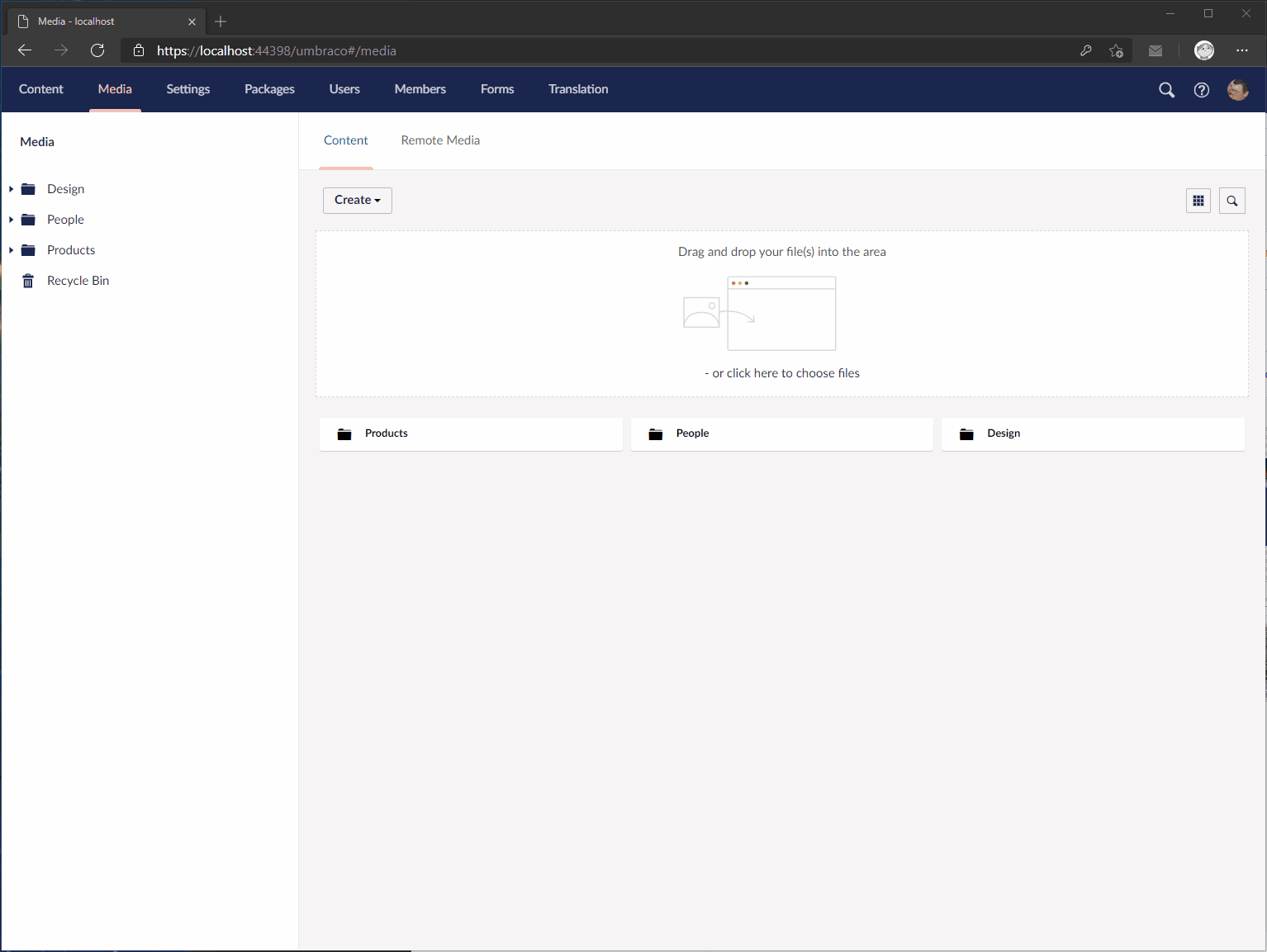The width and height of the screenshot is (1267, 952).
Task: Switch to the Remote Media tab
Action: point(440,140)
